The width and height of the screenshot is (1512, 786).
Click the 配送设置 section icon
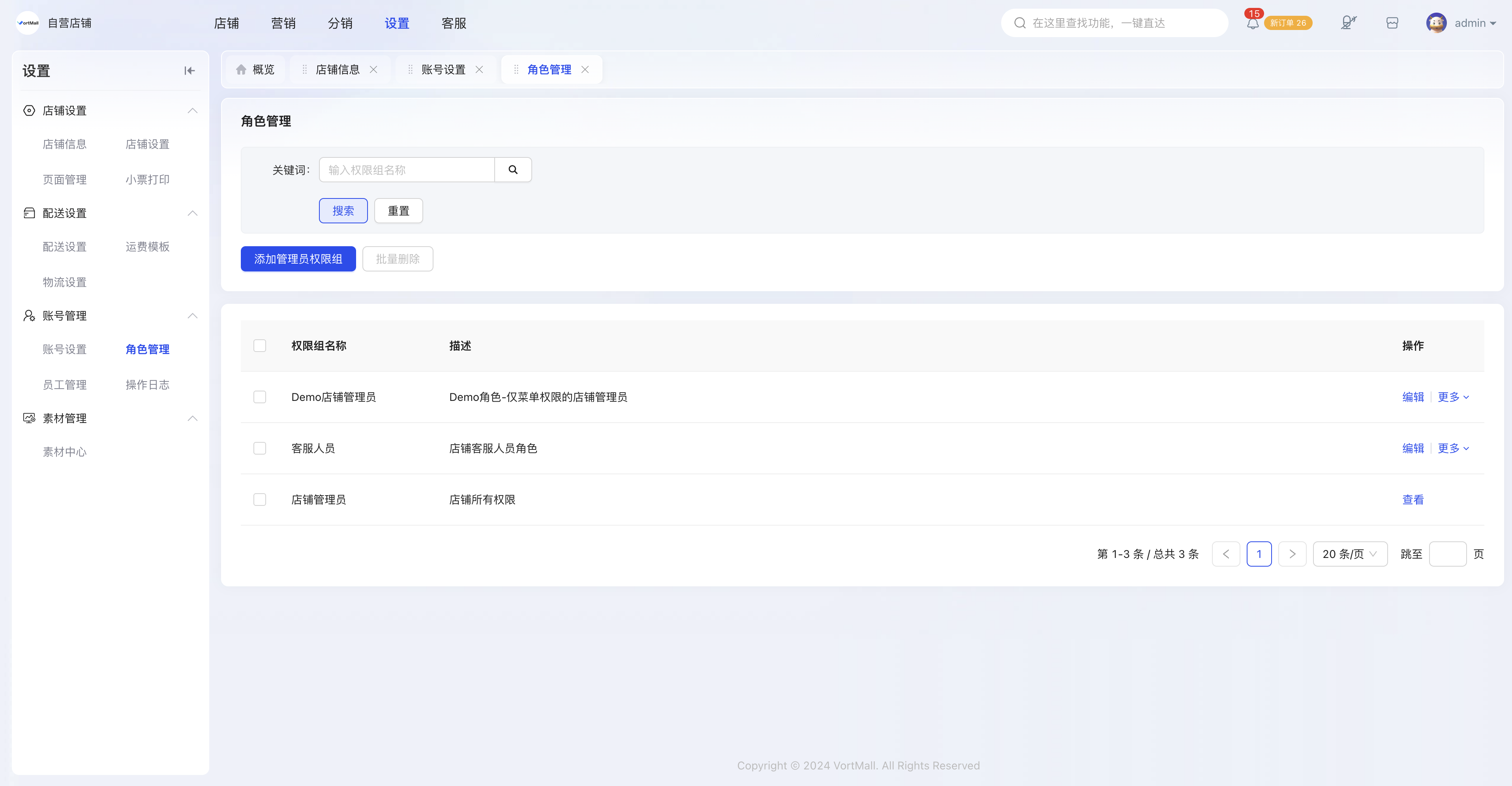coord(29,213)
